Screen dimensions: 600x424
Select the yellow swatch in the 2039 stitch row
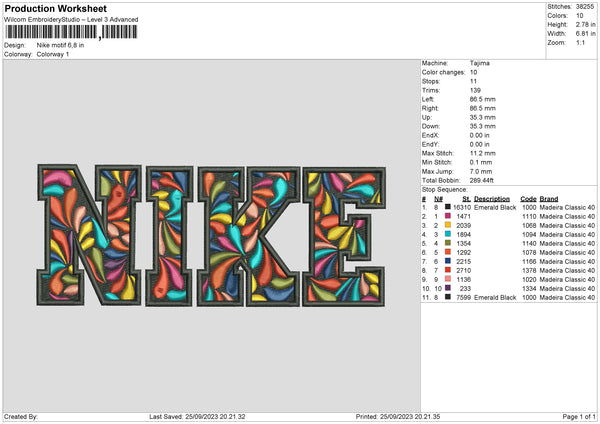point(447,225)
